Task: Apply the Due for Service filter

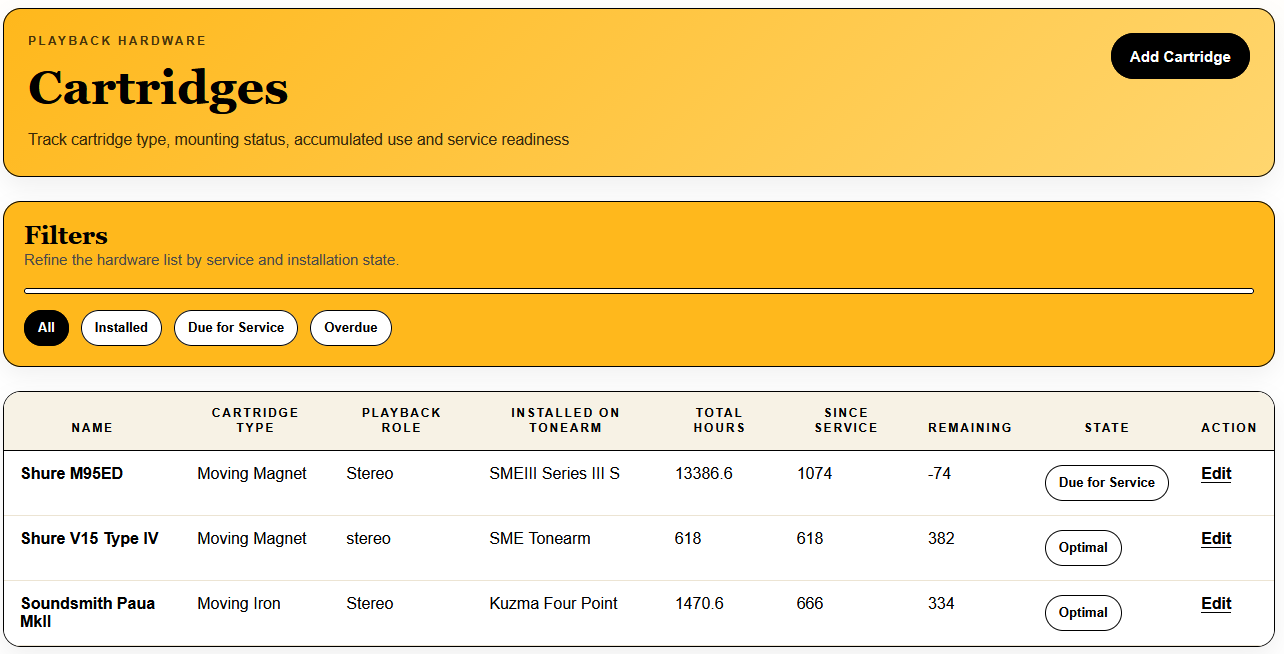Action: (236, 327)
